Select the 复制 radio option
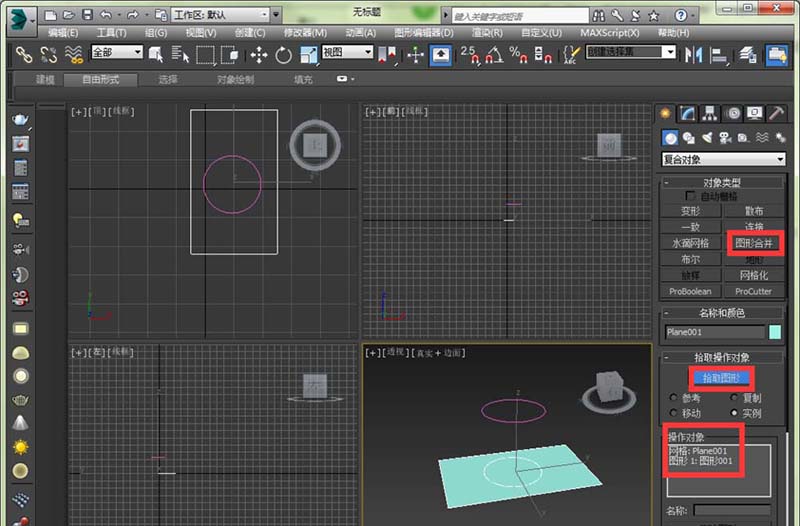 pyautogui.click(x=732, y=398)
